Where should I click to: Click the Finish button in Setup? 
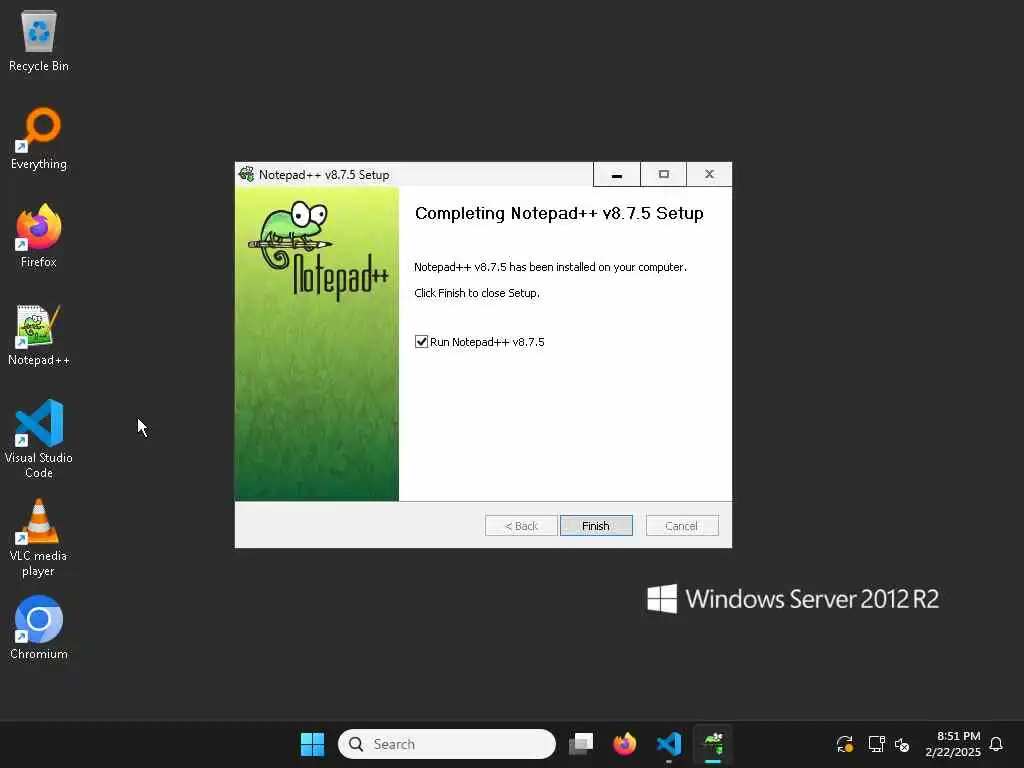(x=596, y=526)
